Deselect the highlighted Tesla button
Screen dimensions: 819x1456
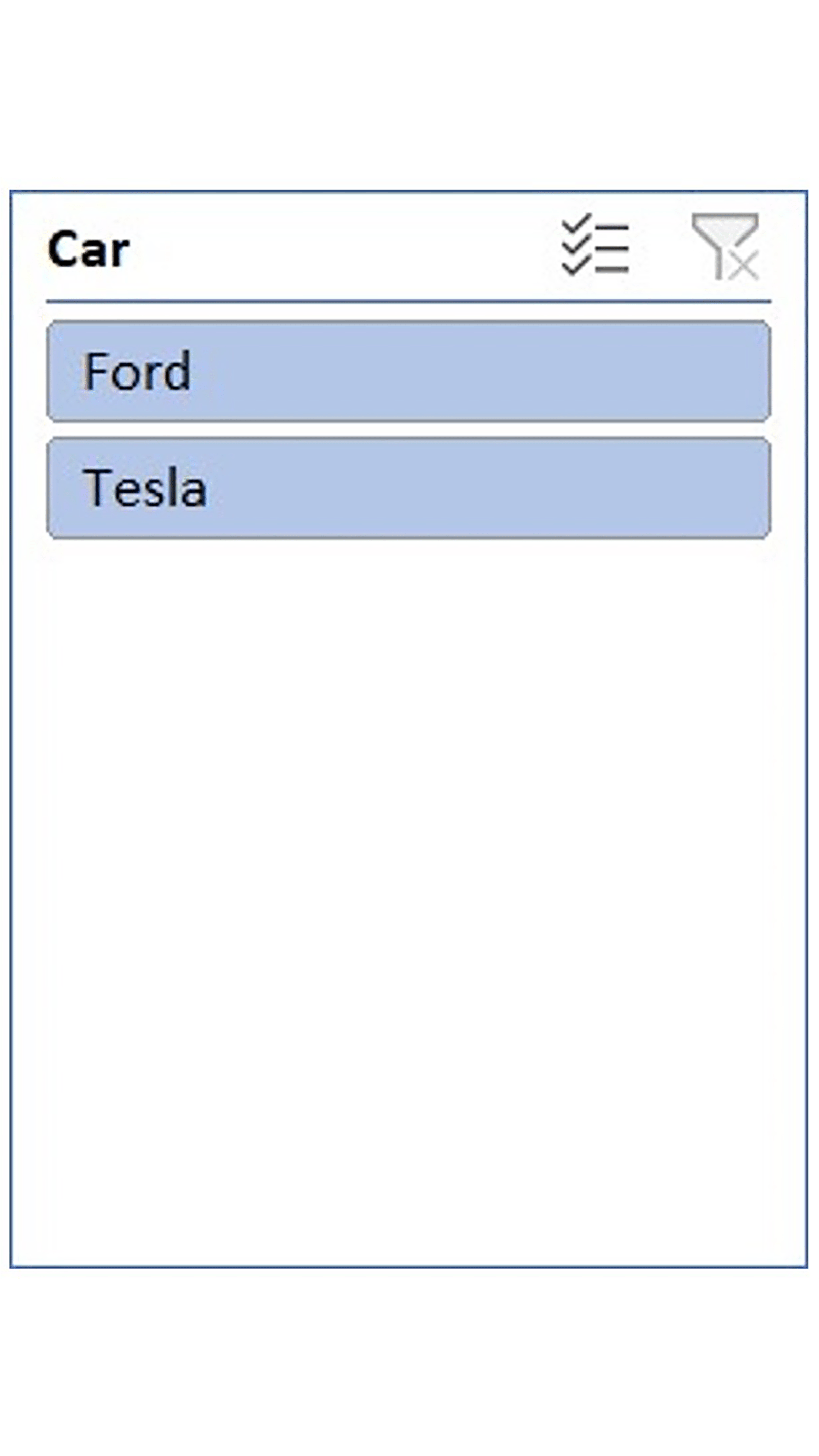coord(408,487)
